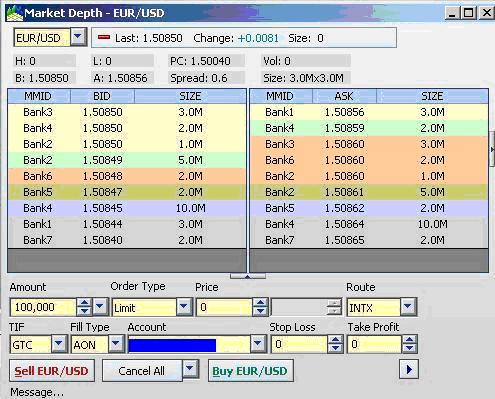This screenshot has width=495, height=399.
Task: Click the Amount input field
Action: point(43,307)
